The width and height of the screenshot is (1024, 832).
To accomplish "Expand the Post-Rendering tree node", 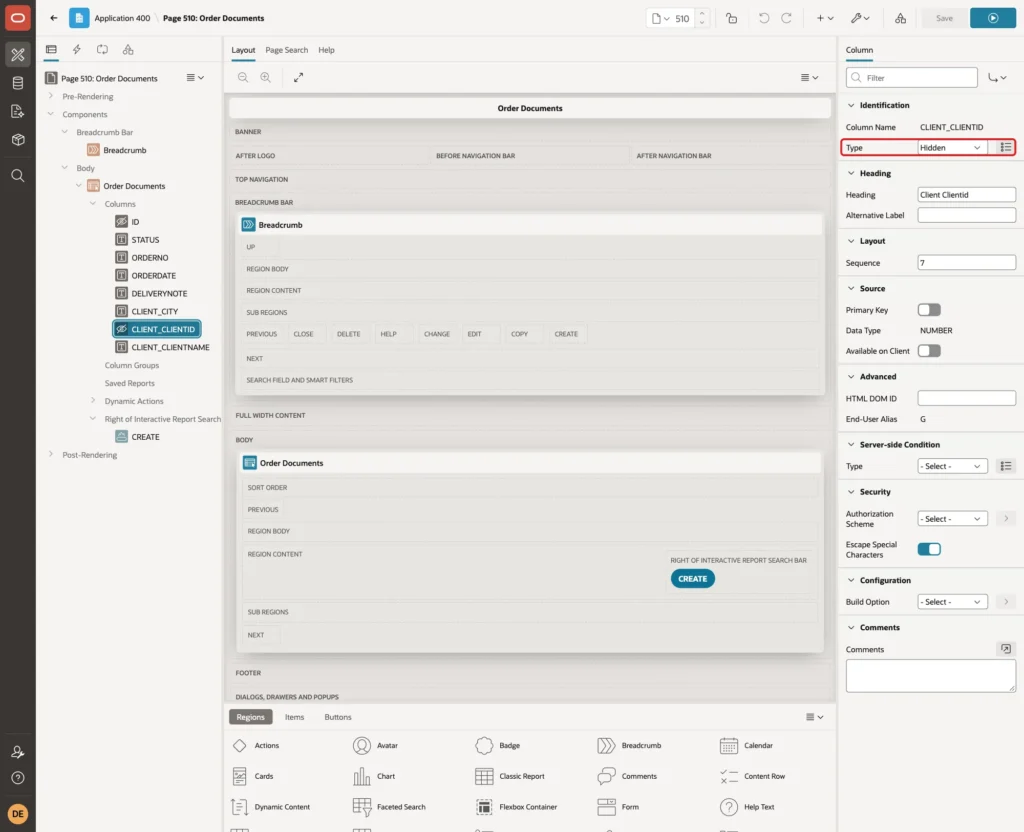I will 50,454.
